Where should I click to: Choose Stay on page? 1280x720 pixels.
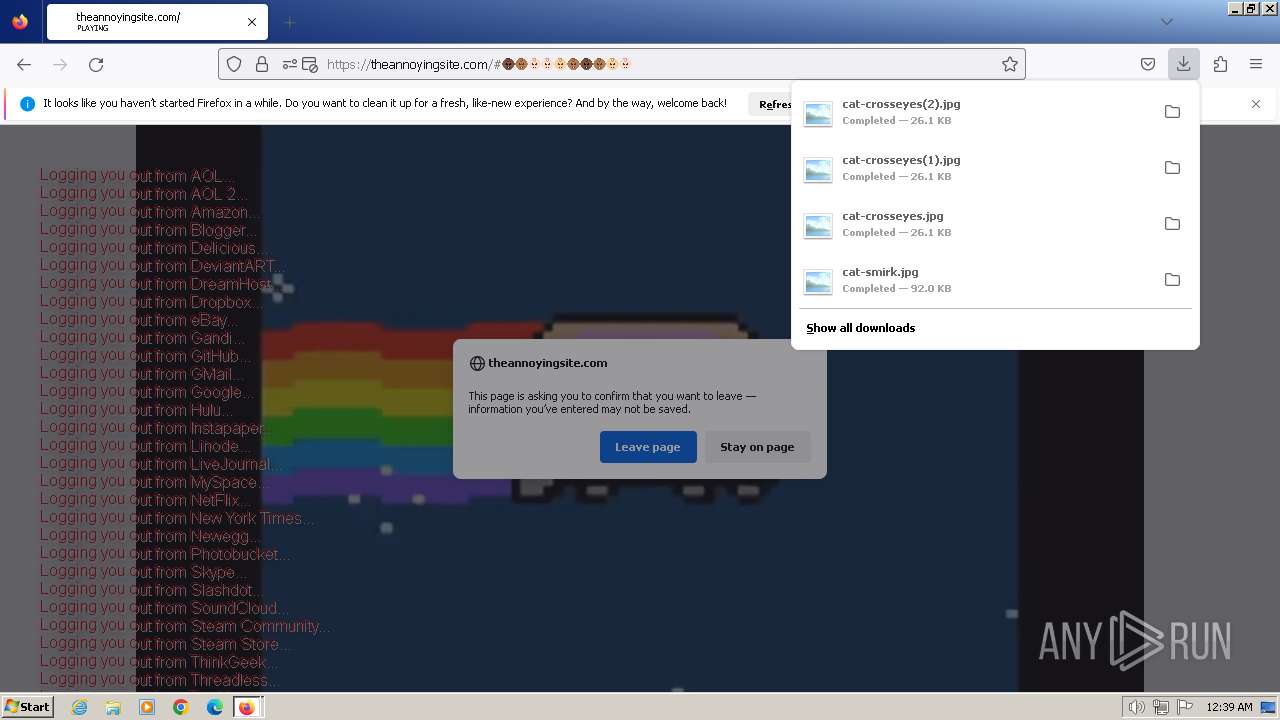757,447
